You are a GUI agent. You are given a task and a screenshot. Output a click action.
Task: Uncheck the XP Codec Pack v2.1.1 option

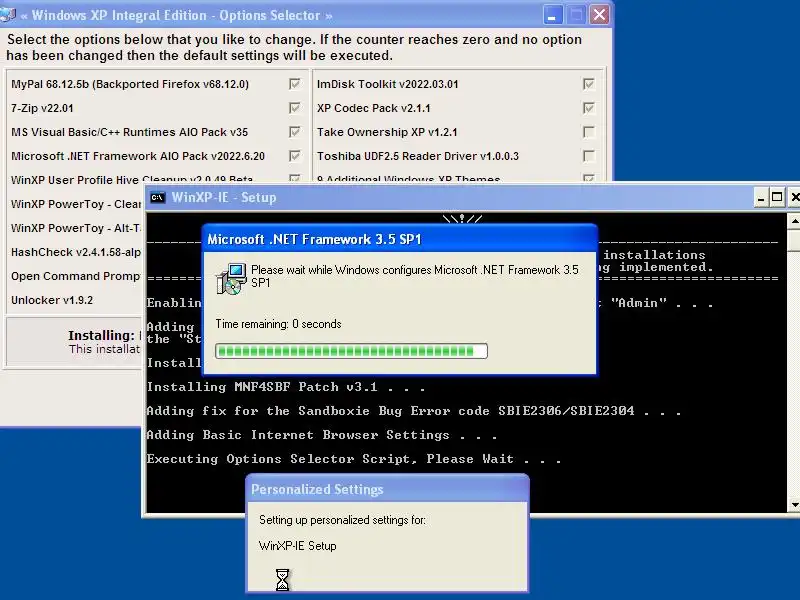pos(589,108)
